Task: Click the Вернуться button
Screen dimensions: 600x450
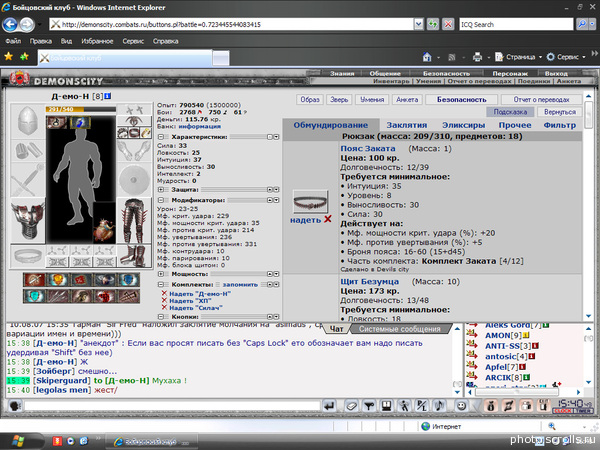Action: point(560,112)
